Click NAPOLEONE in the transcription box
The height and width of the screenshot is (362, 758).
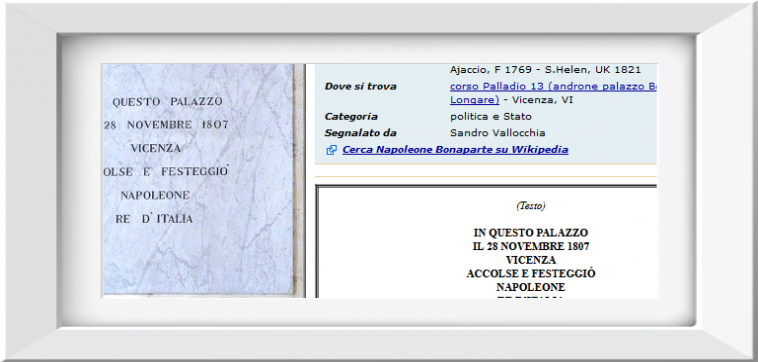click(x=530, y=287)
